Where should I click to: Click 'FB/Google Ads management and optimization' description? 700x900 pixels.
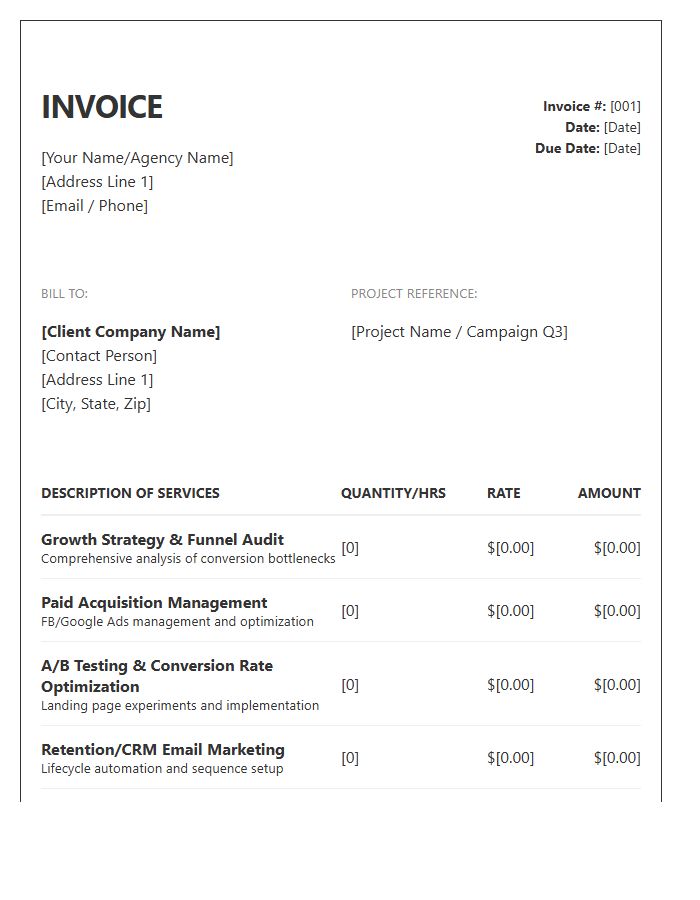[x=177, y=622]
